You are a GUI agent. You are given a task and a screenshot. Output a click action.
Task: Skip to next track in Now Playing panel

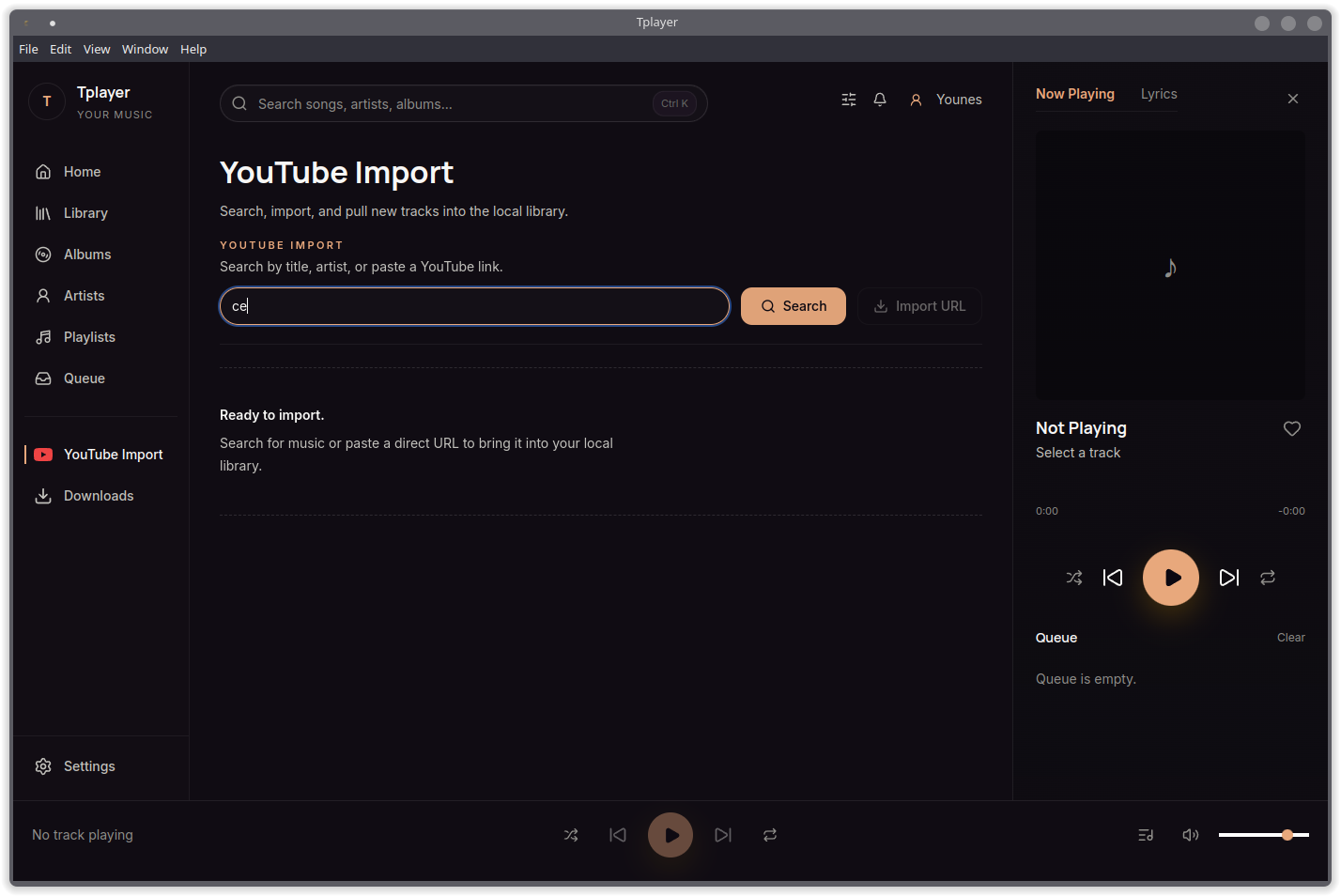[x=1229, y=578]
